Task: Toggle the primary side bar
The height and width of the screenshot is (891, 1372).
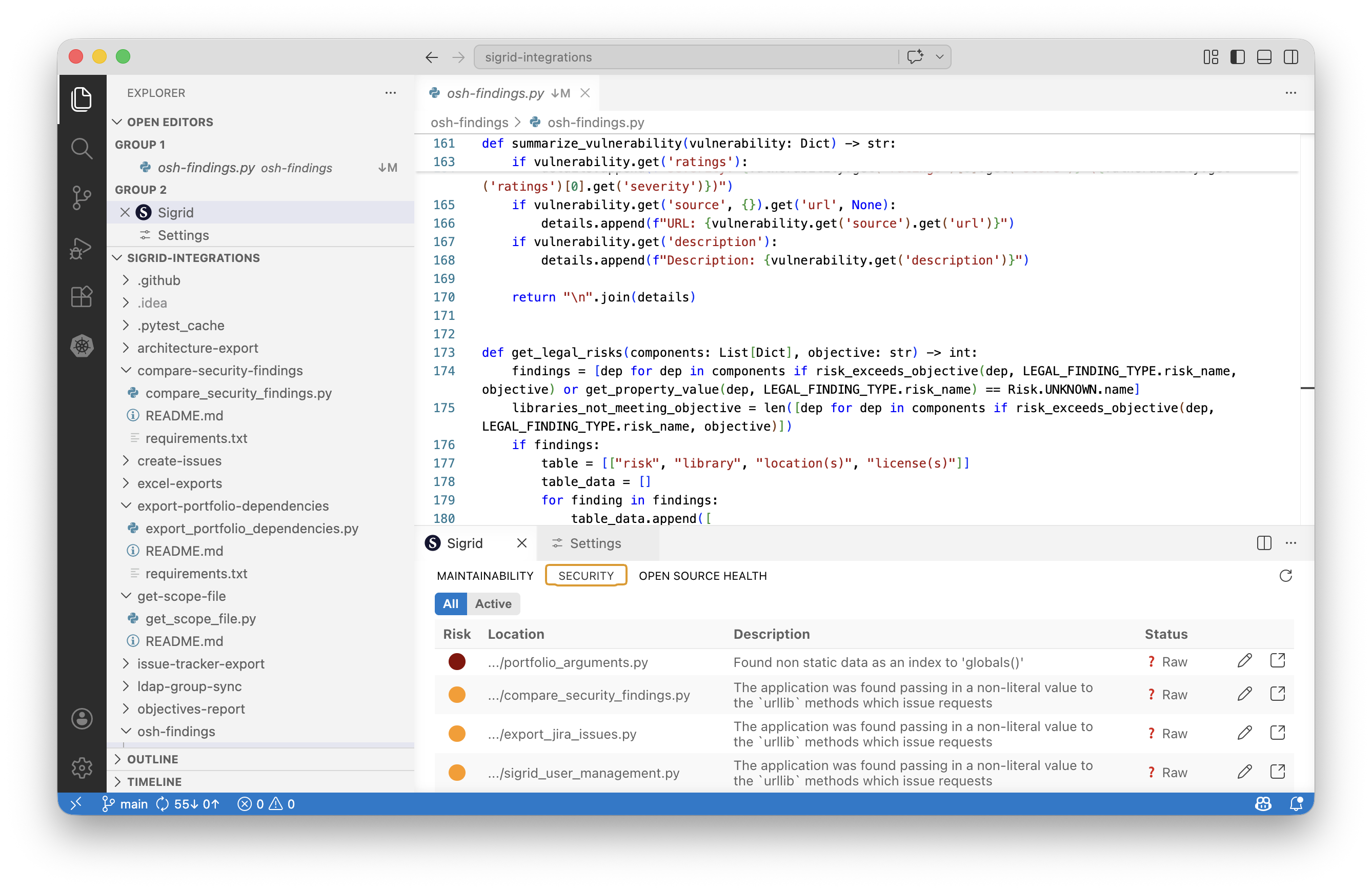Action: [1237, 57]
